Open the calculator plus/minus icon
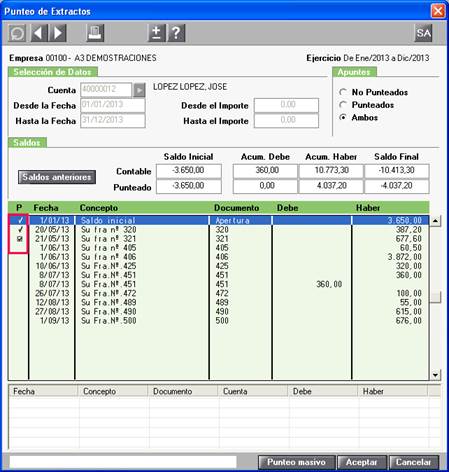The width and height of the screenshot is (449, 472). click(x=156, y=33)
